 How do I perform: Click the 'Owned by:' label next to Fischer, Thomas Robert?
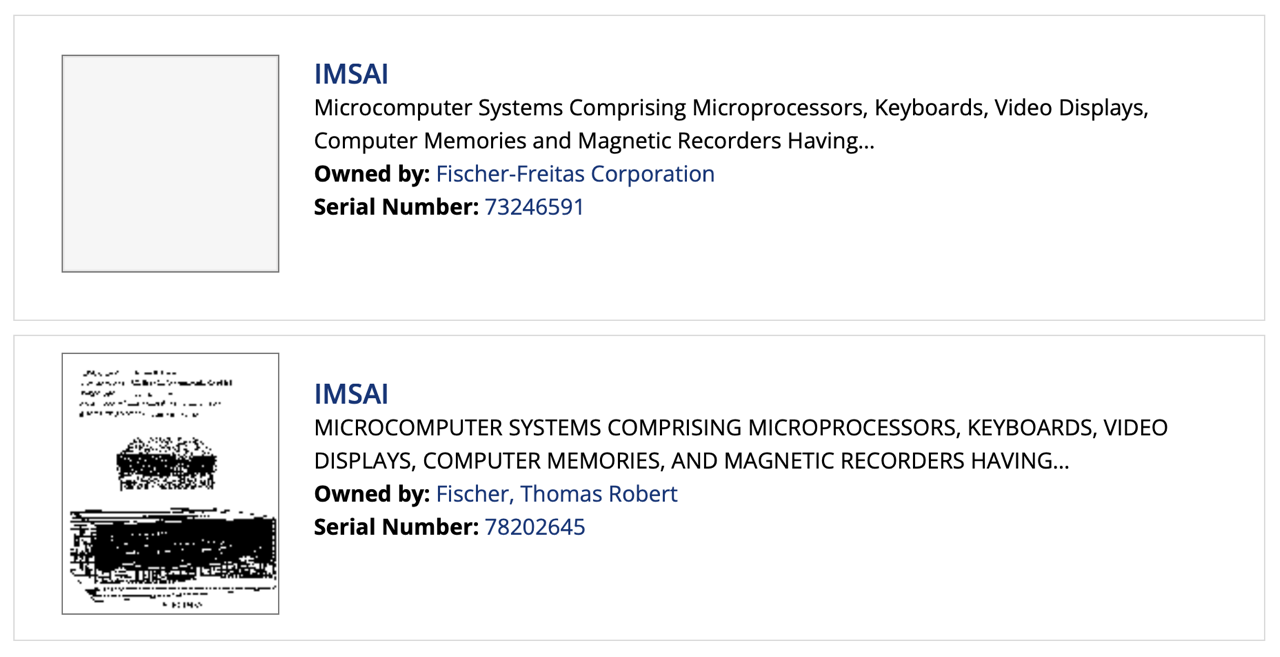click(372, 494)
